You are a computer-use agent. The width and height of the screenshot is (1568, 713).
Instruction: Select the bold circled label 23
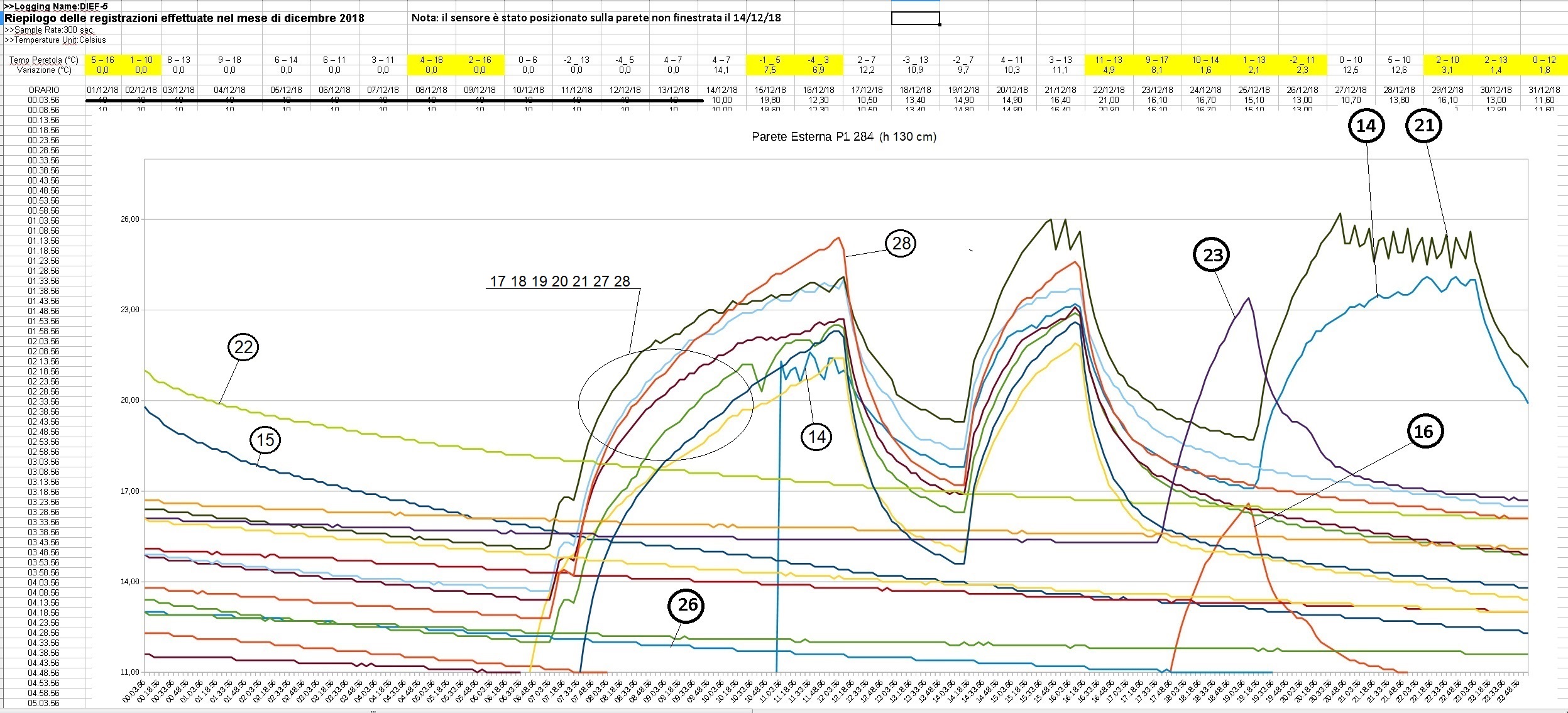click(1212, 254)
